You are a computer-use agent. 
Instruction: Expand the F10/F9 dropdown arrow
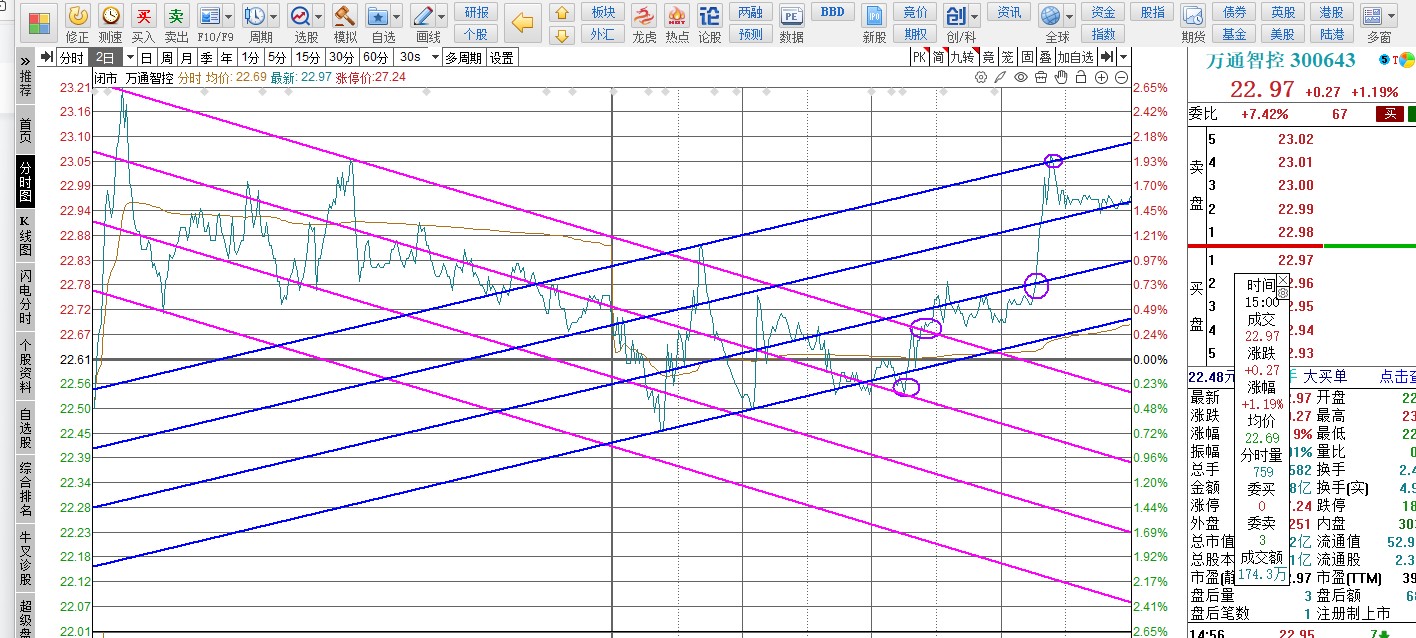click(229, 17)
